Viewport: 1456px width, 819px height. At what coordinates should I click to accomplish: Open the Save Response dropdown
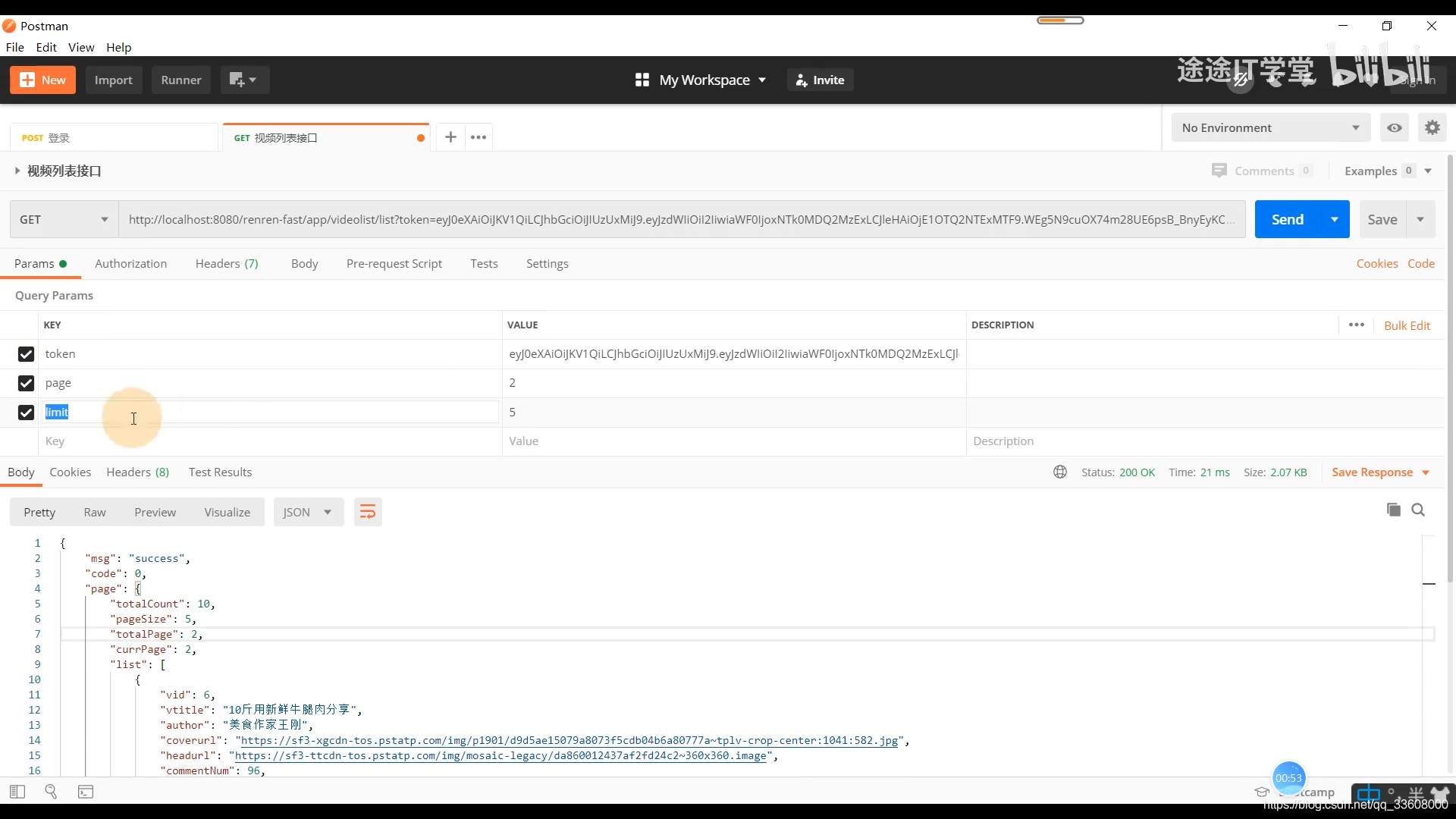pyautogui.click(x=1380, y=472)
